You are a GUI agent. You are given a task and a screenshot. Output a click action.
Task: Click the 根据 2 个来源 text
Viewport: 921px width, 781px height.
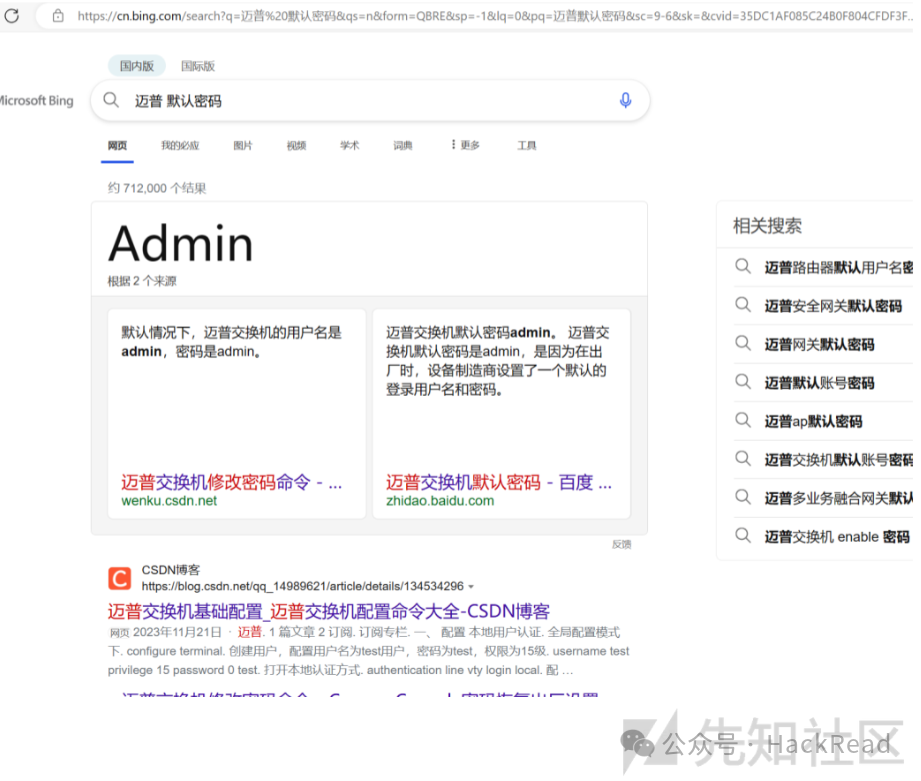click(142, 281)
